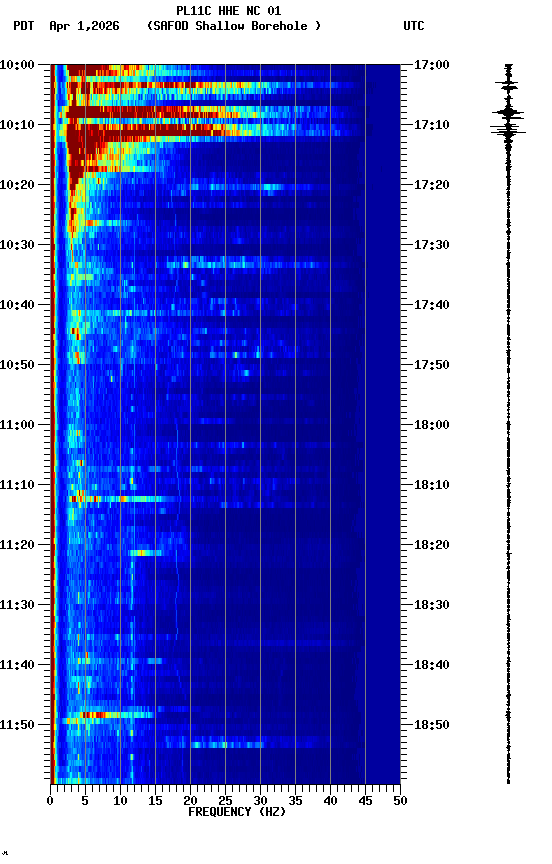Click the 15 Hz frequency axis label
The height and width of the screenshot is (864, 552).
click(155, 801)
